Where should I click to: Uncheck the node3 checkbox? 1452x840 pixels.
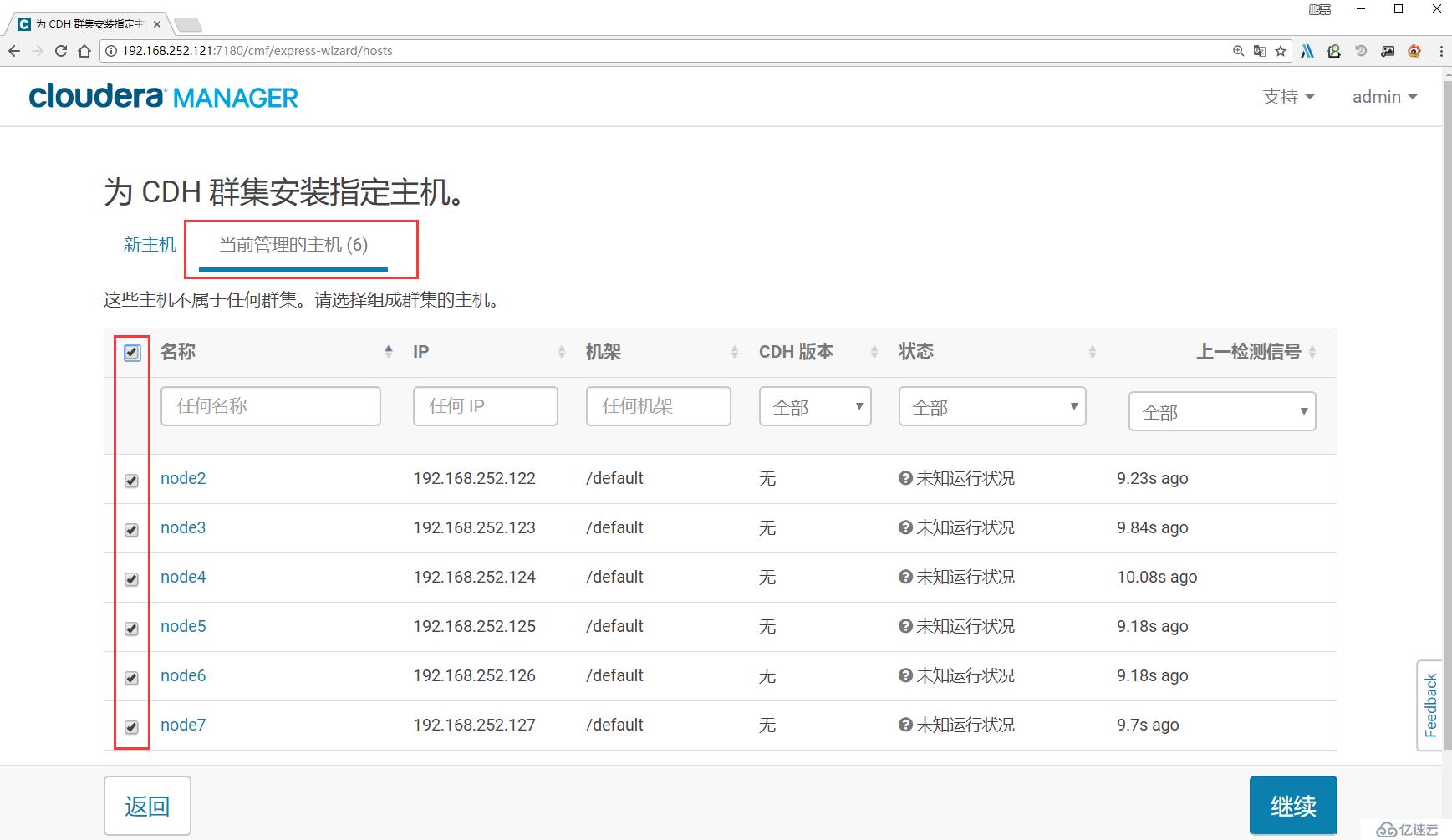pyautogui.click(x=131, y=530)
